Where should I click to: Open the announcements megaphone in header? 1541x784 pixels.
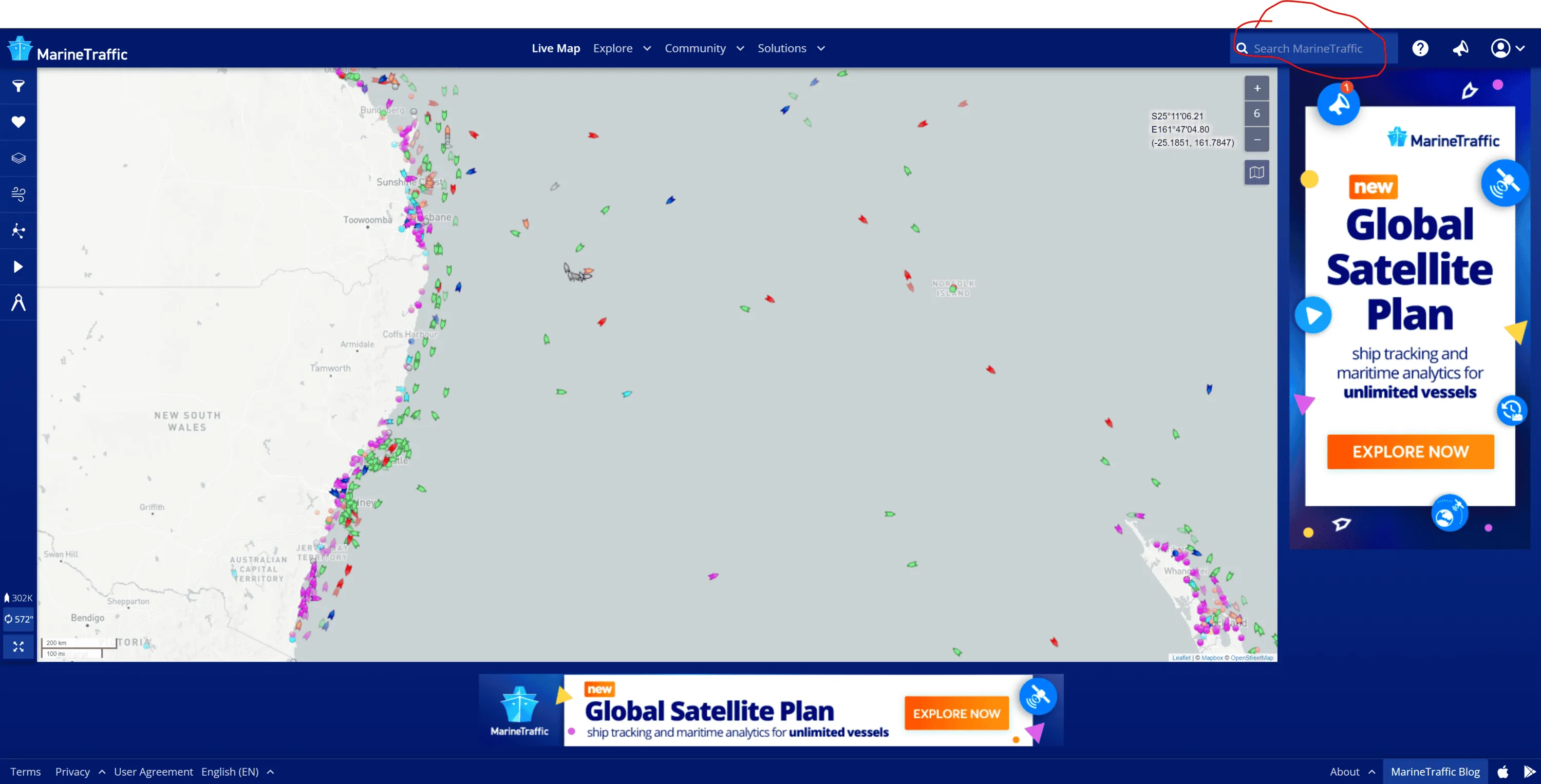click(1461, 48)
